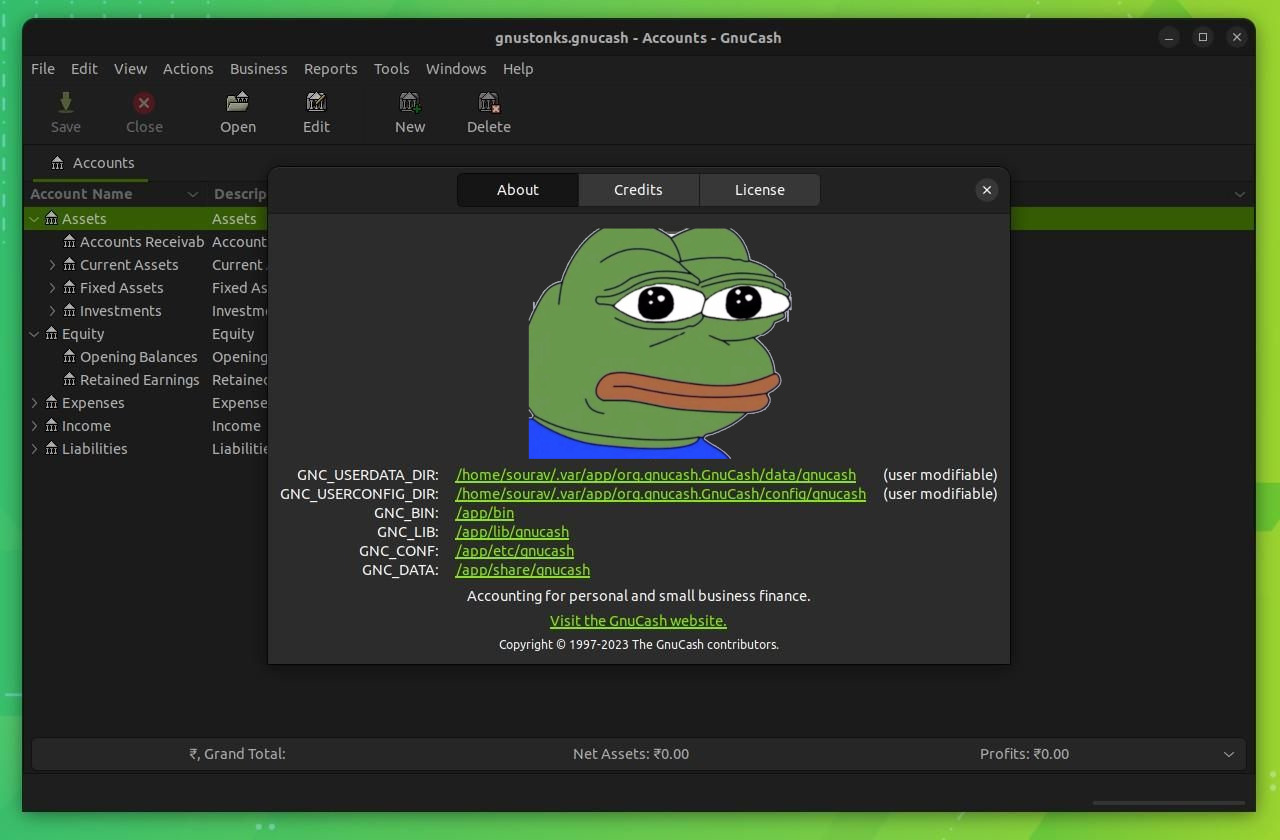Expand the Fixed Assets account
The width and height of the screenshot is (1280, 840).
[52, 288]
